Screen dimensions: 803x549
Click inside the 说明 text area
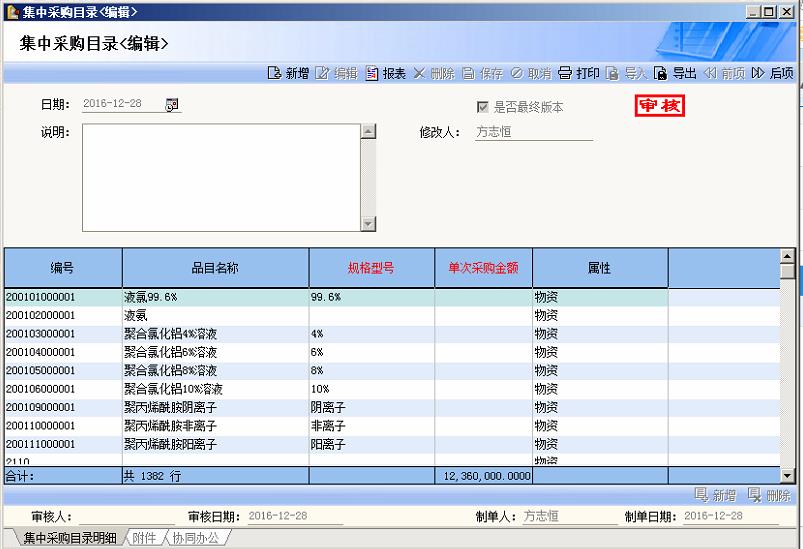[220, 177]
